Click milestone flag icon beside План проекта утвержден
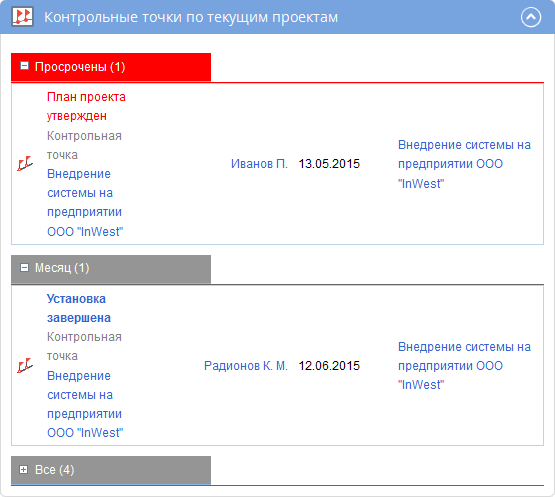555x497 pixels. [25, 164]
